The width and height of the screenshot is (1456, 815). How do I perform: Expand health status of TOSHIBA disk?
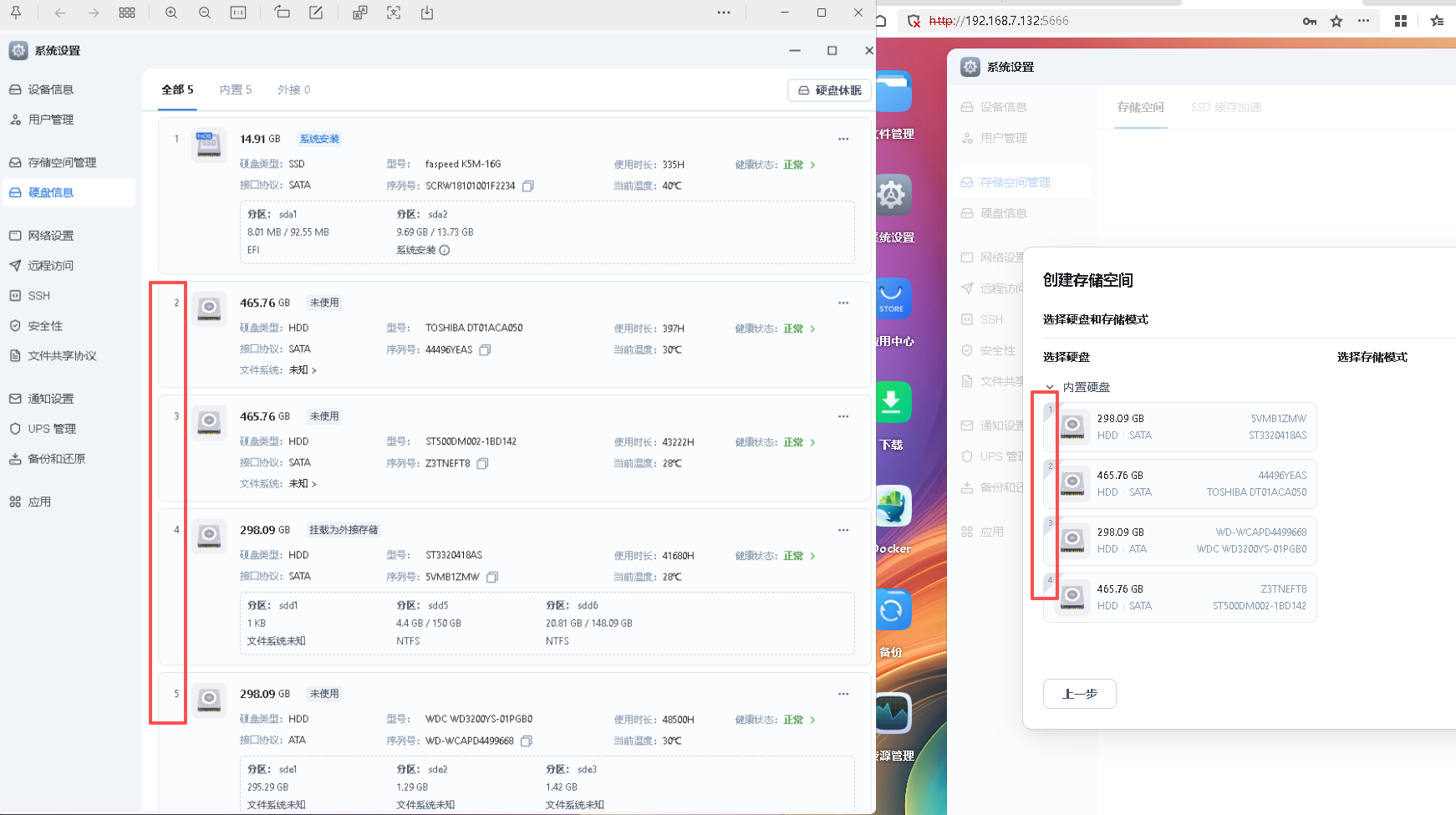pyautogui.click(x=812, y=329)
